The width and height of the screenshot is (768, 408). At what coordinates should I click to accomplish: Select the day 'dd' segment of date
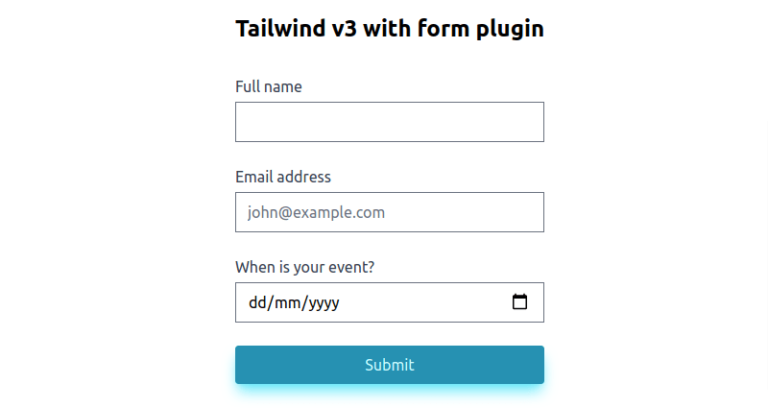coord(258,302)
